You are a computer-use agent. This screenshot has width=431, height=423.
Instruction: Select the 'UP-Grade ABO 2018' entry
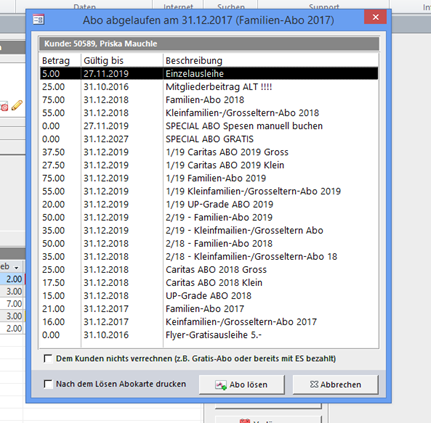point(209,296)
